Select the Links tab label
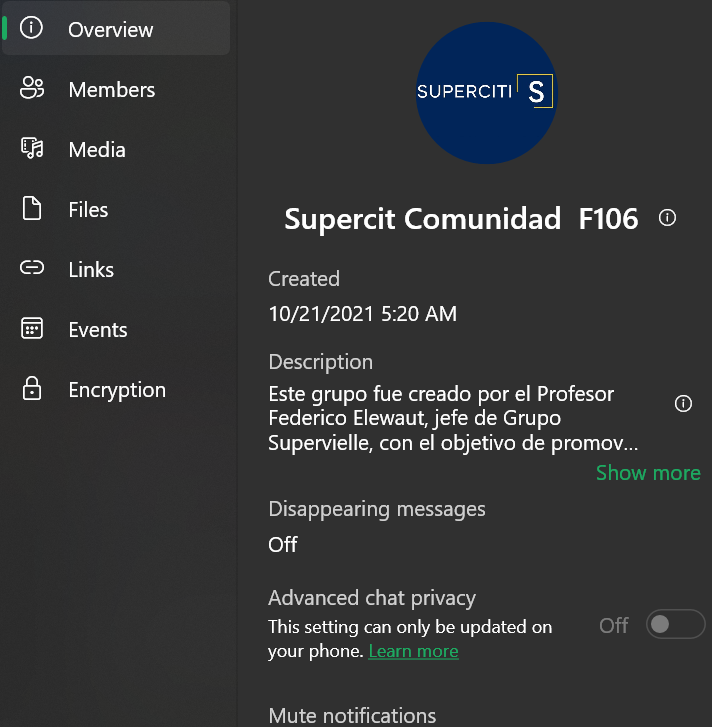Viewport: 712px width, 727px height. (91, 270)
